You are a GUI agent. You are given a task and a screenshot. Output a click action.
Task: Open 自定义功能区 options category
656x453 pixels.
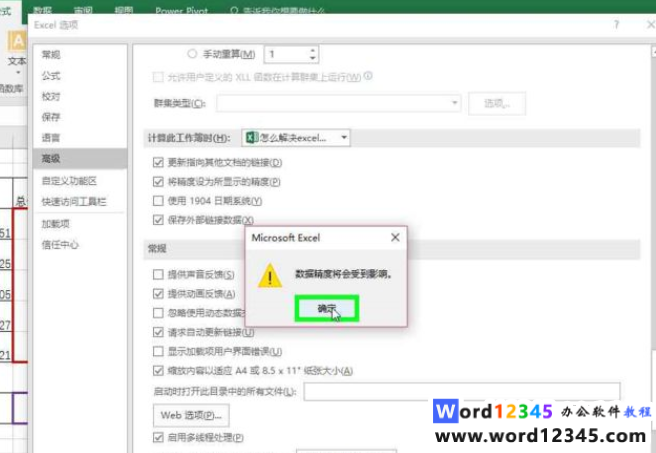69,180
